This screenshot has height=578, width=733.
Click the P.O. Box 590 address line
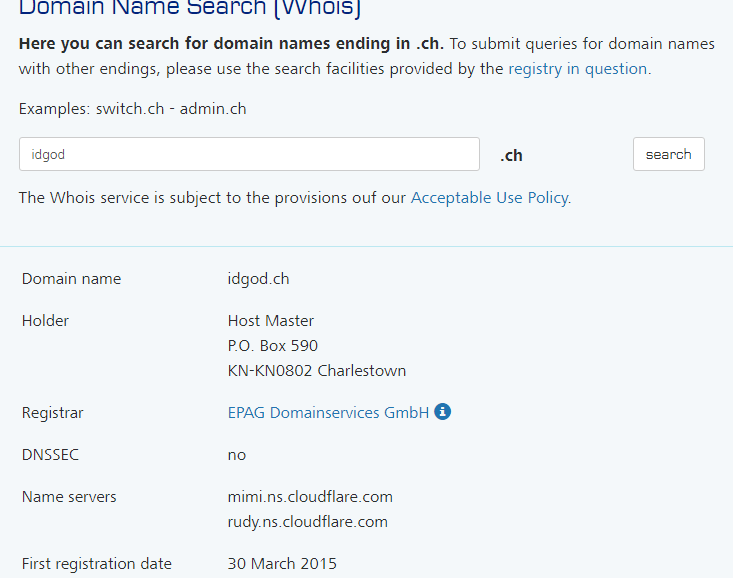(x=273, y=346)
